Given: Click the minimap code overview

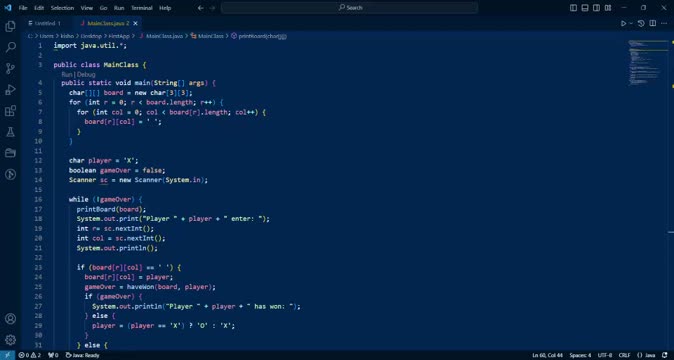Looking at the screenshot, I should (647, 63).
